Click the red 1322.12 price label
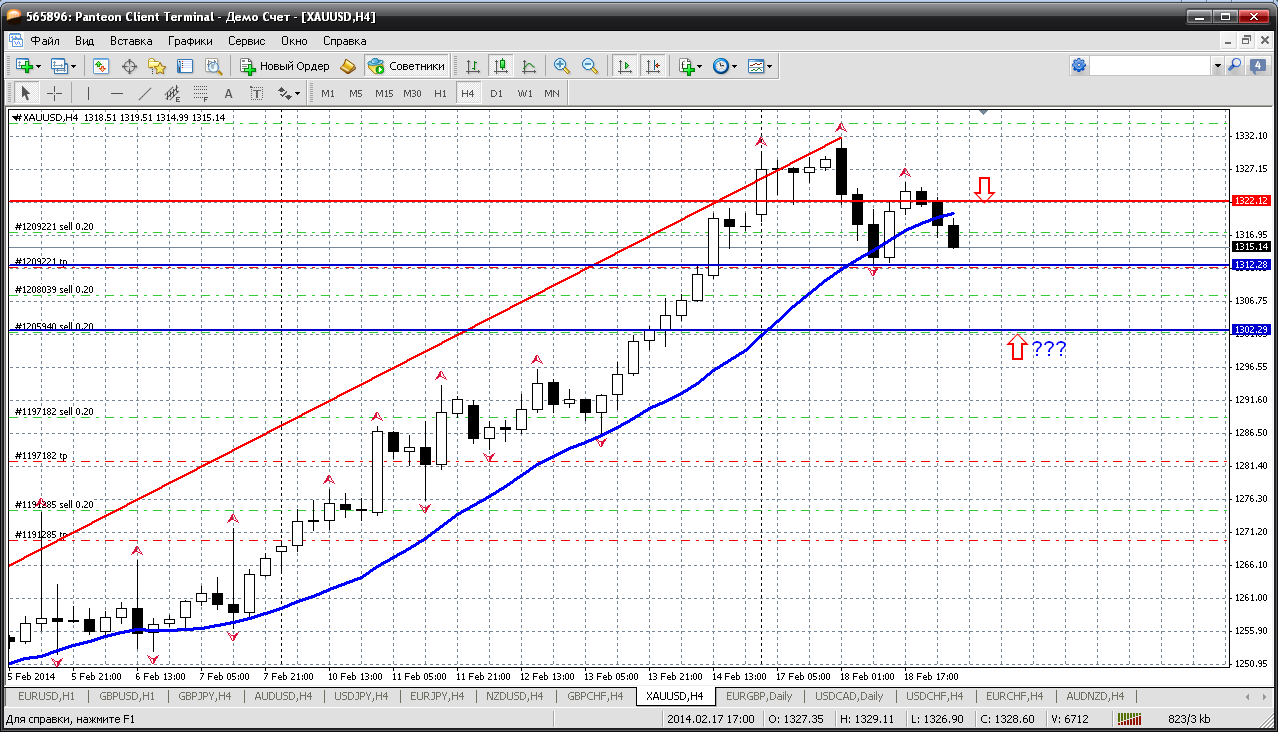Screen dimensions: 1278x732 (x=1251, y=201)
